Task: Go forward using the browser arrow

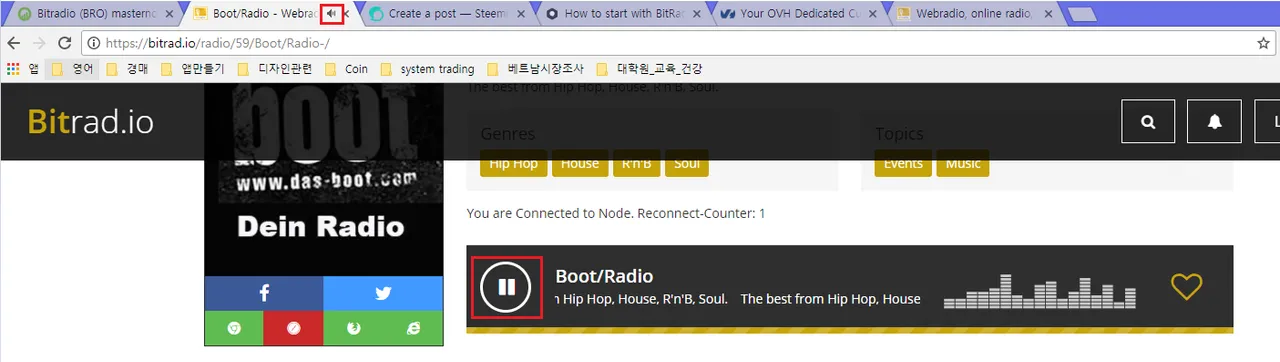Action: click(39, 43)
